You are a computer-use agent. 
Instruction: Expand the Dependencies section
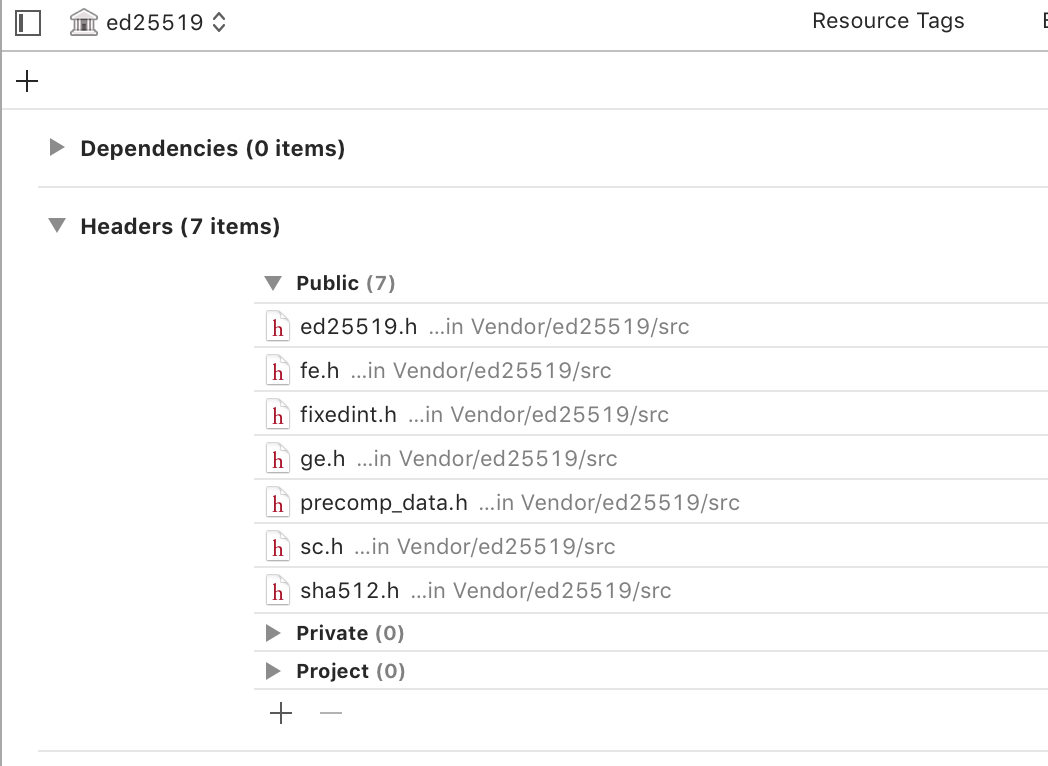[56, 148]
